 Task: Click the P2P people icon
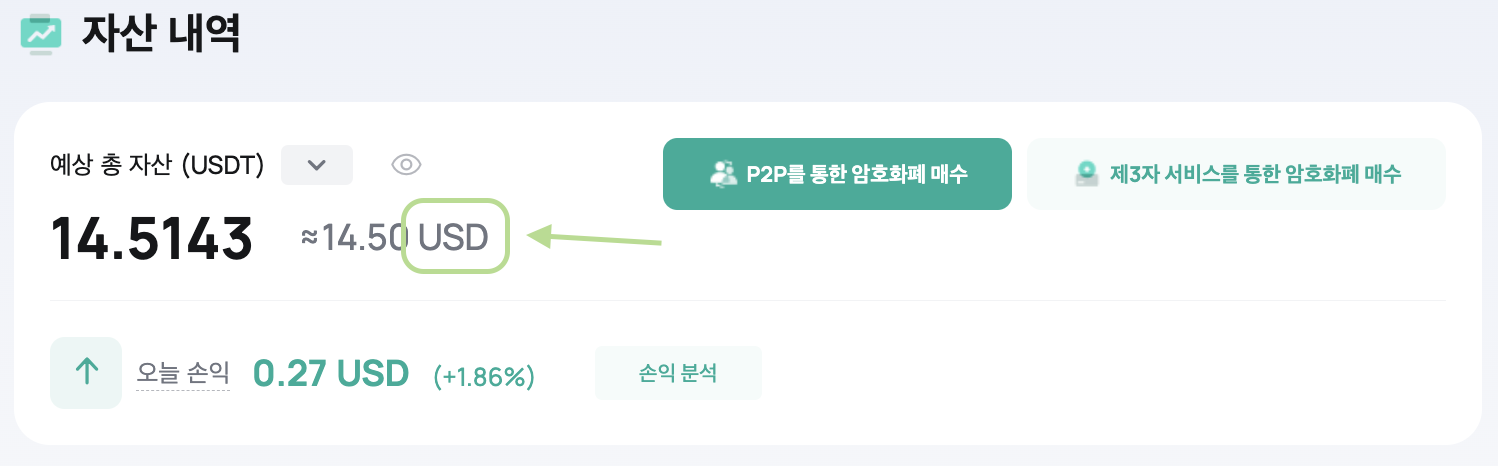click(722, 173)
